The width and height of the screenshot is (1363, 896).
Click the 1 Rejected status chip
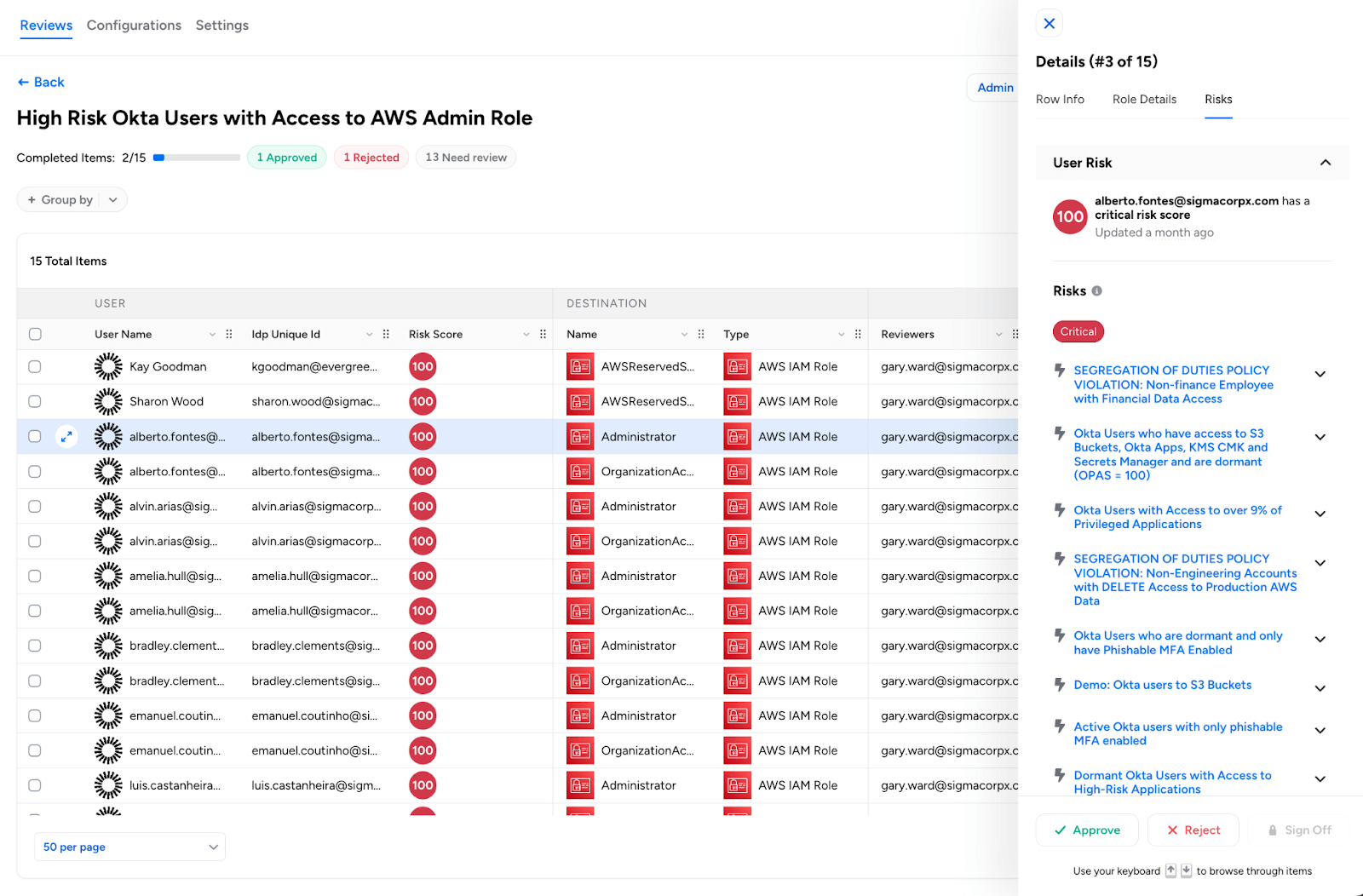click(371, 158)
